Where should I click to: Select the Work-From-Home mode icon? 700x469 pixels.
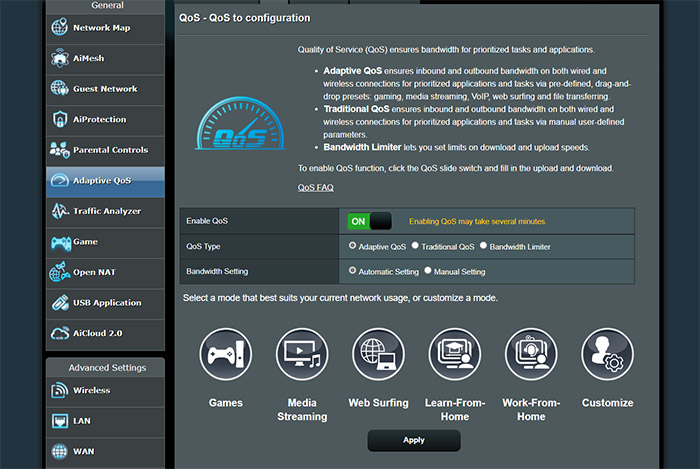tap(531, 354)
